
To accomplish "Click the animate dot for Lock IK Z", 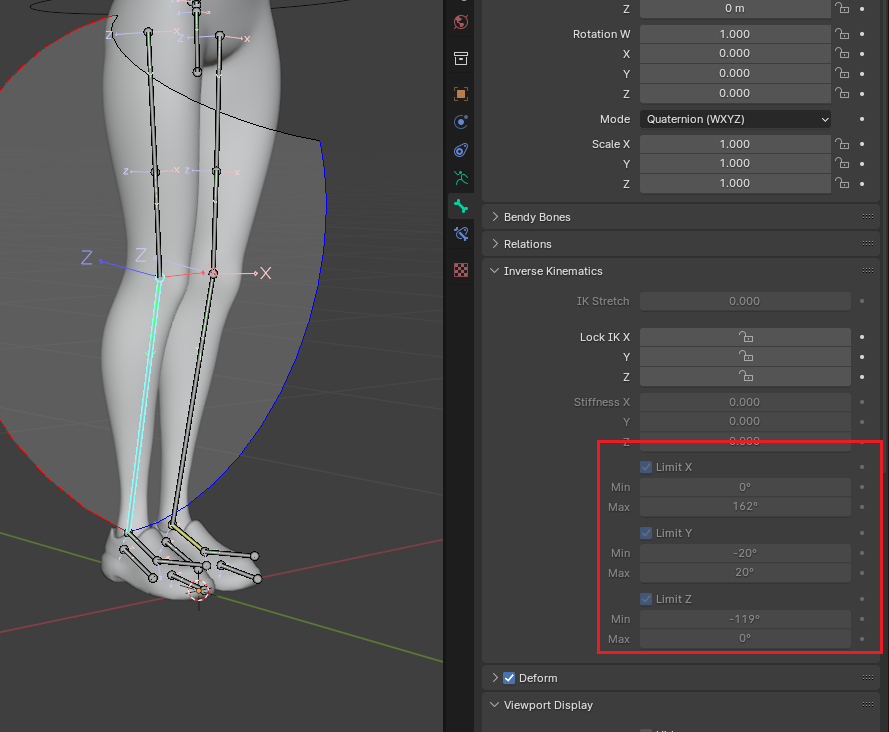I will click(862, 376).
